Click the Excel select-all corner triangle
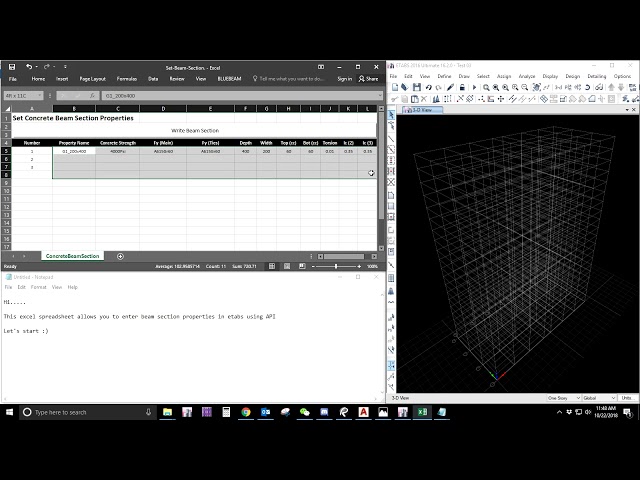640x480 pixels. tap(7, 109)
